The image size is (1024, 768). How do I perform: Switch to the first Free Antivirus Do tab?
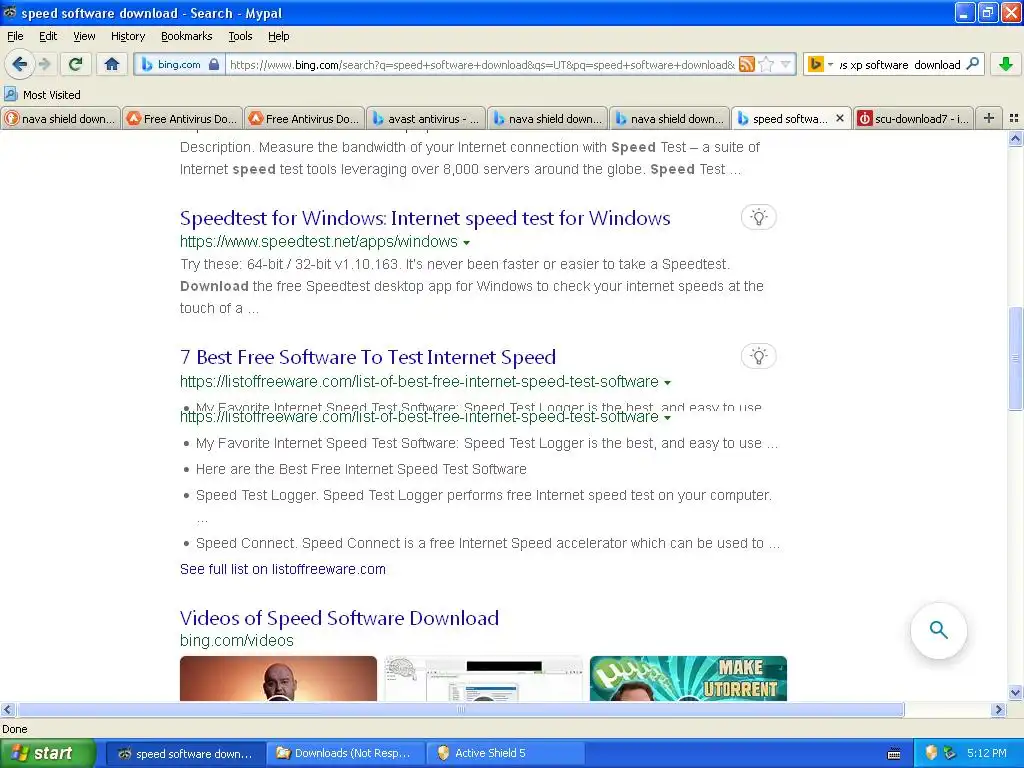(182, 118)
